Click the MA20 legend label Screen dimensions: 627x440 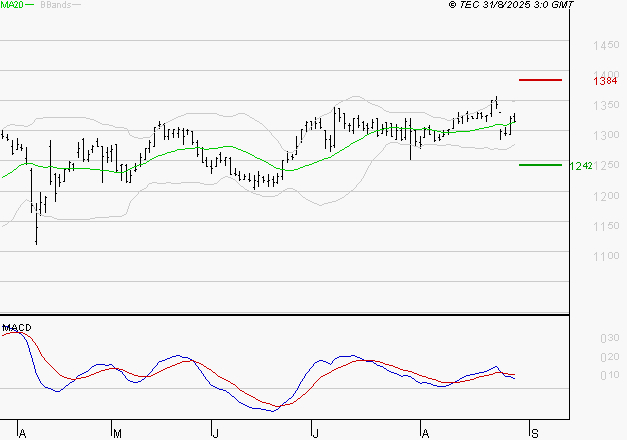tap(12, 5)
